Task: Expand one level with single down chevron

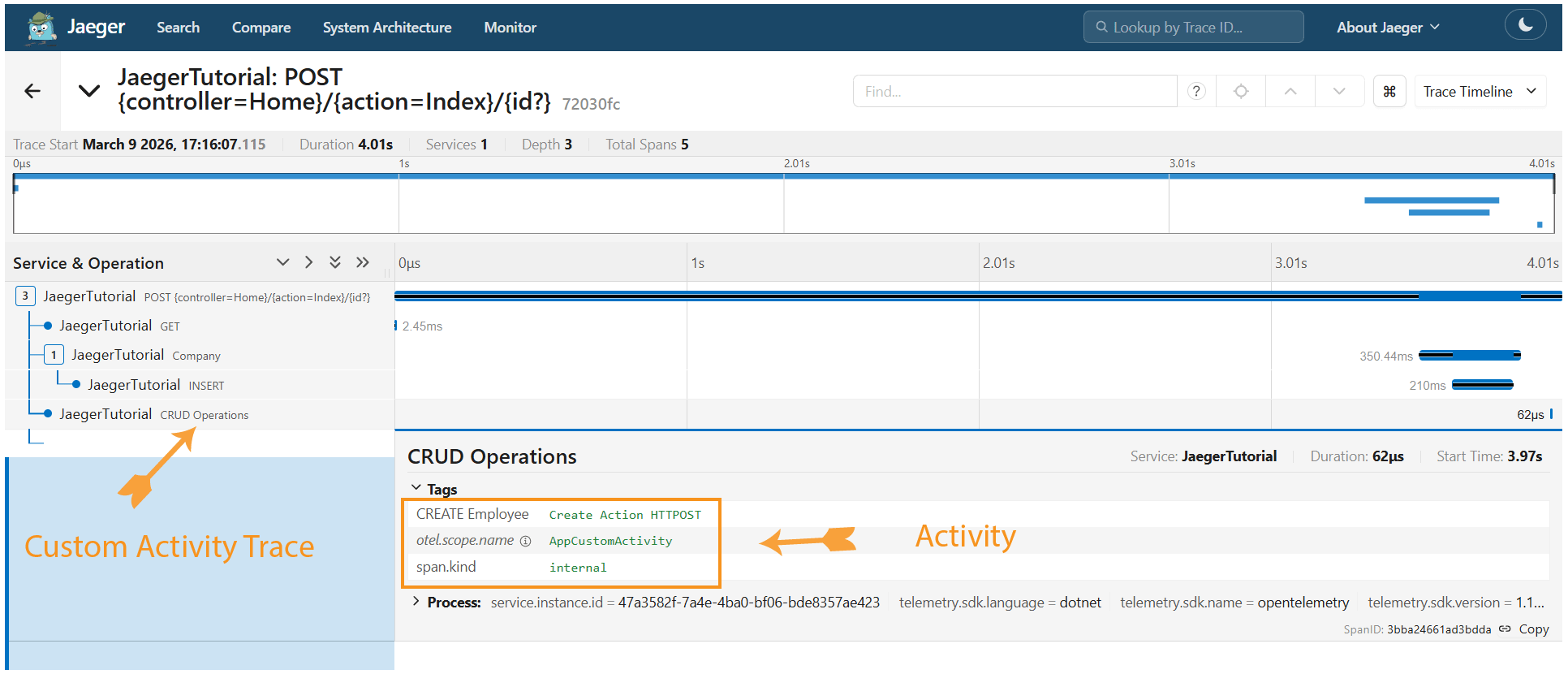Action: pyautogui.click(x=282, y=262)
